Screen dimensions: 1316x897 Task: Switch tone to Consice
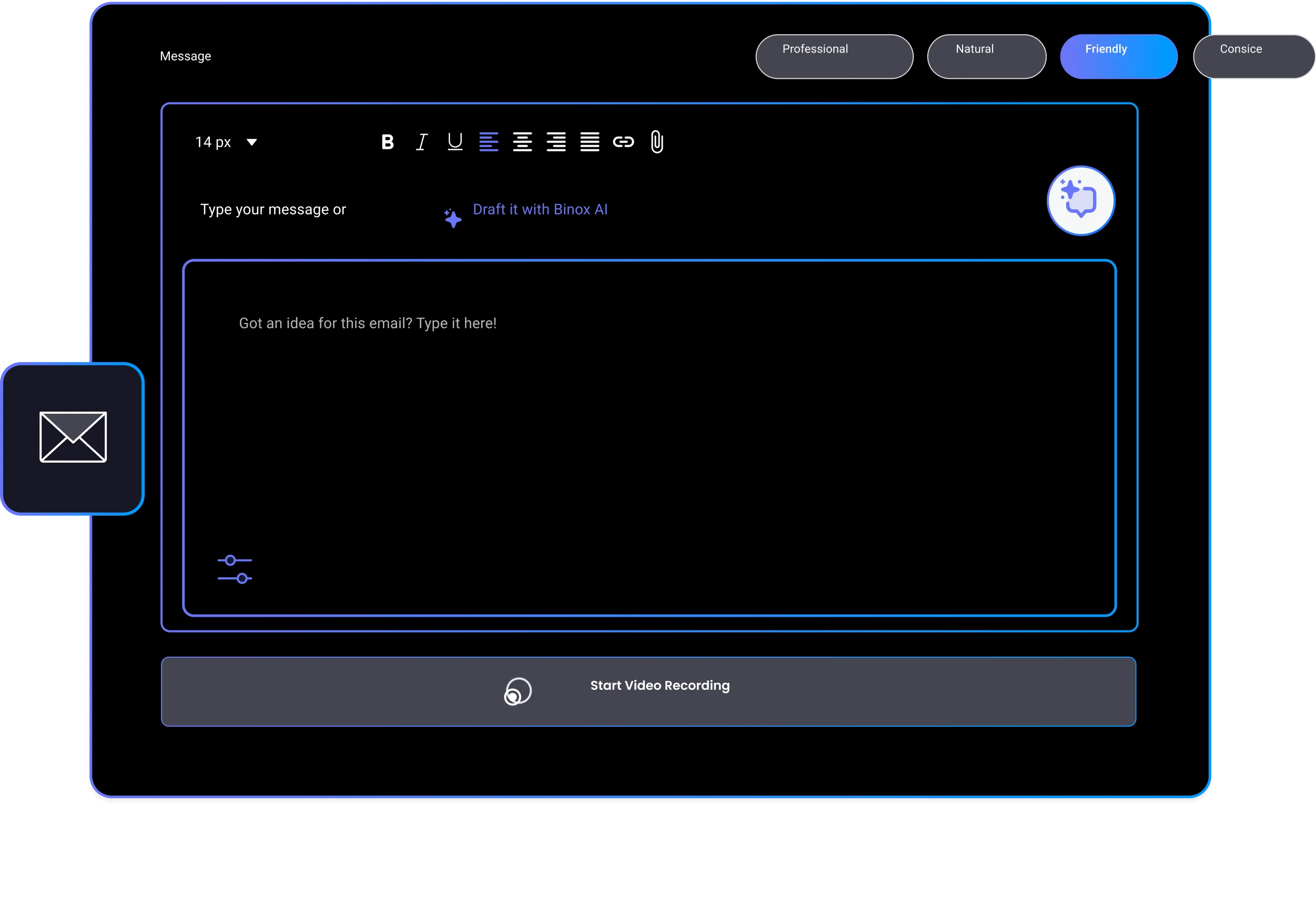[x=1252, y=57]
